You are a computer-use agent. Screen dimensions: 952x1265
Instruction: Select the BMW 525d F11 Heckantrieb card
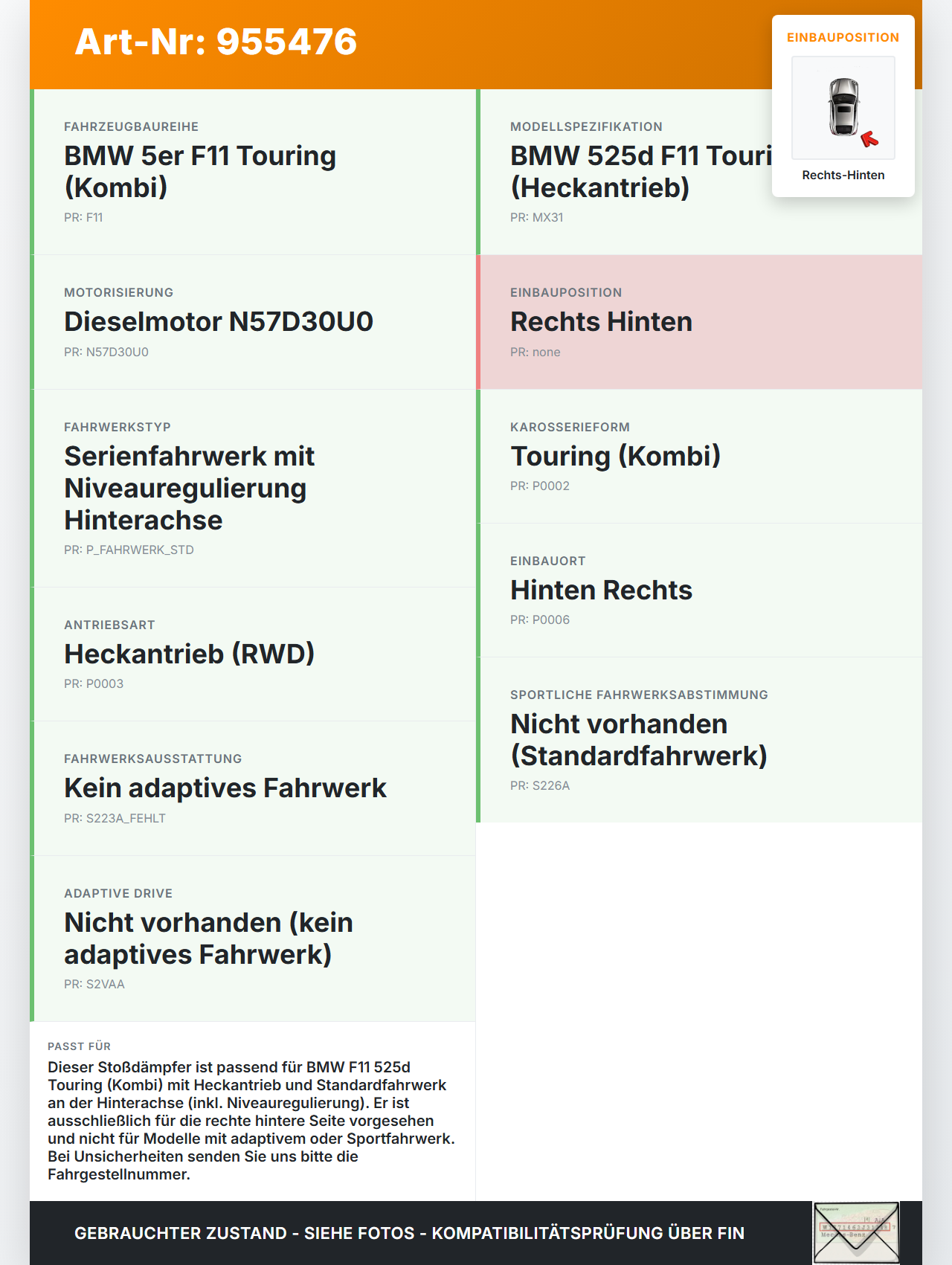699,172
